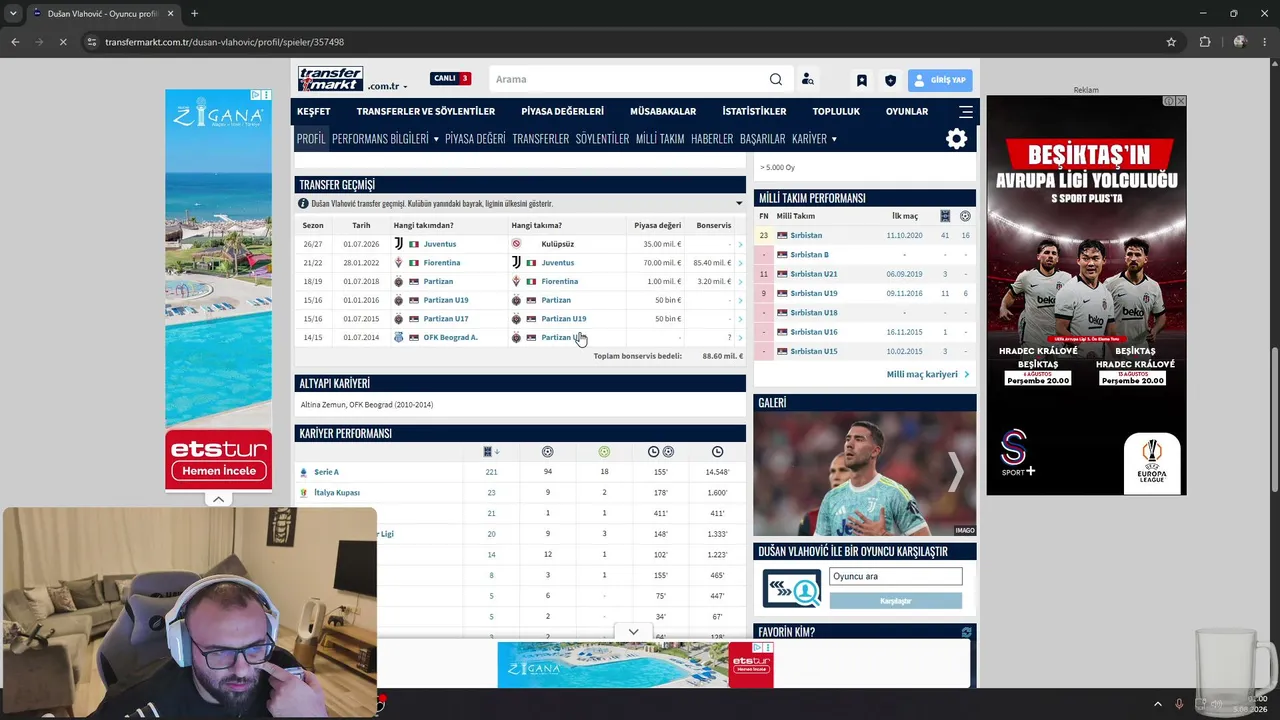Click the compare players icon
The height and width of the screenshot is (720, 1280).
791,589
